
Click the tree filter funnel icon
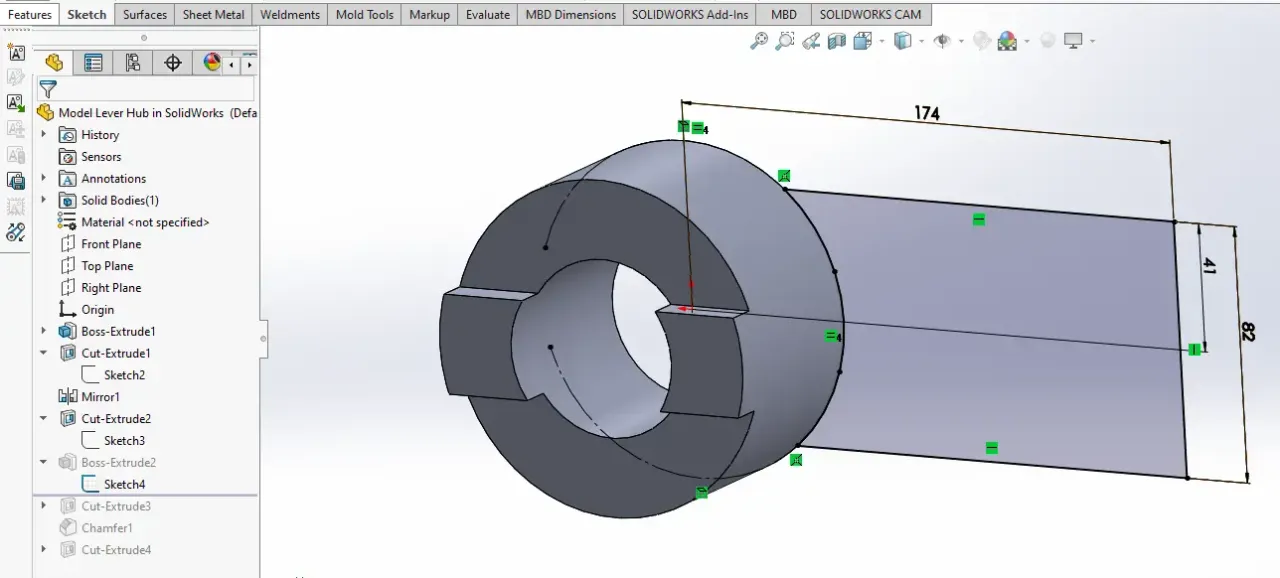point(48,89)
